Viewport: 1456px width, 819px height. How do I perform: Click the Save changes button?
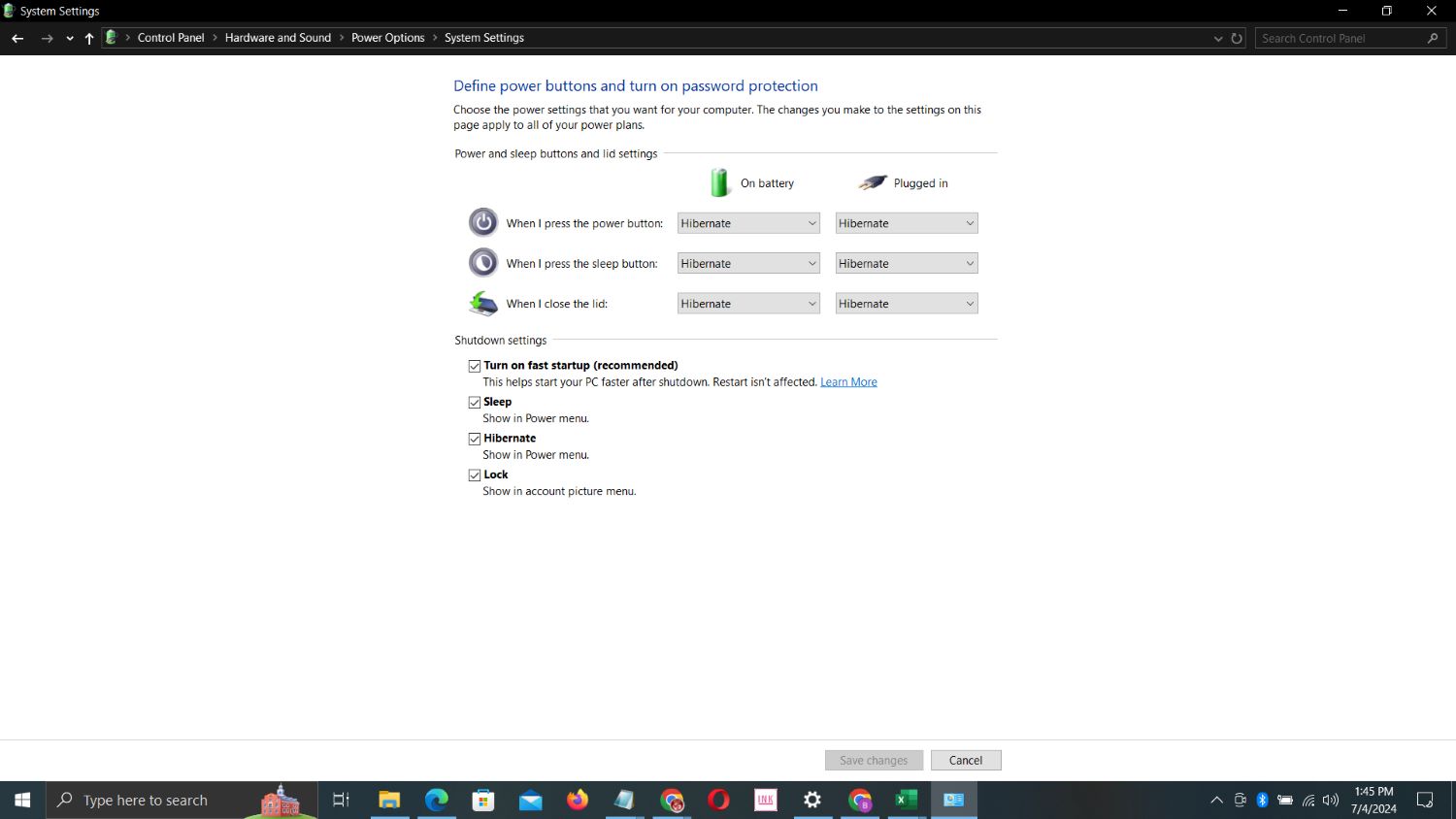pyautogui.click(x=874, y=761)
